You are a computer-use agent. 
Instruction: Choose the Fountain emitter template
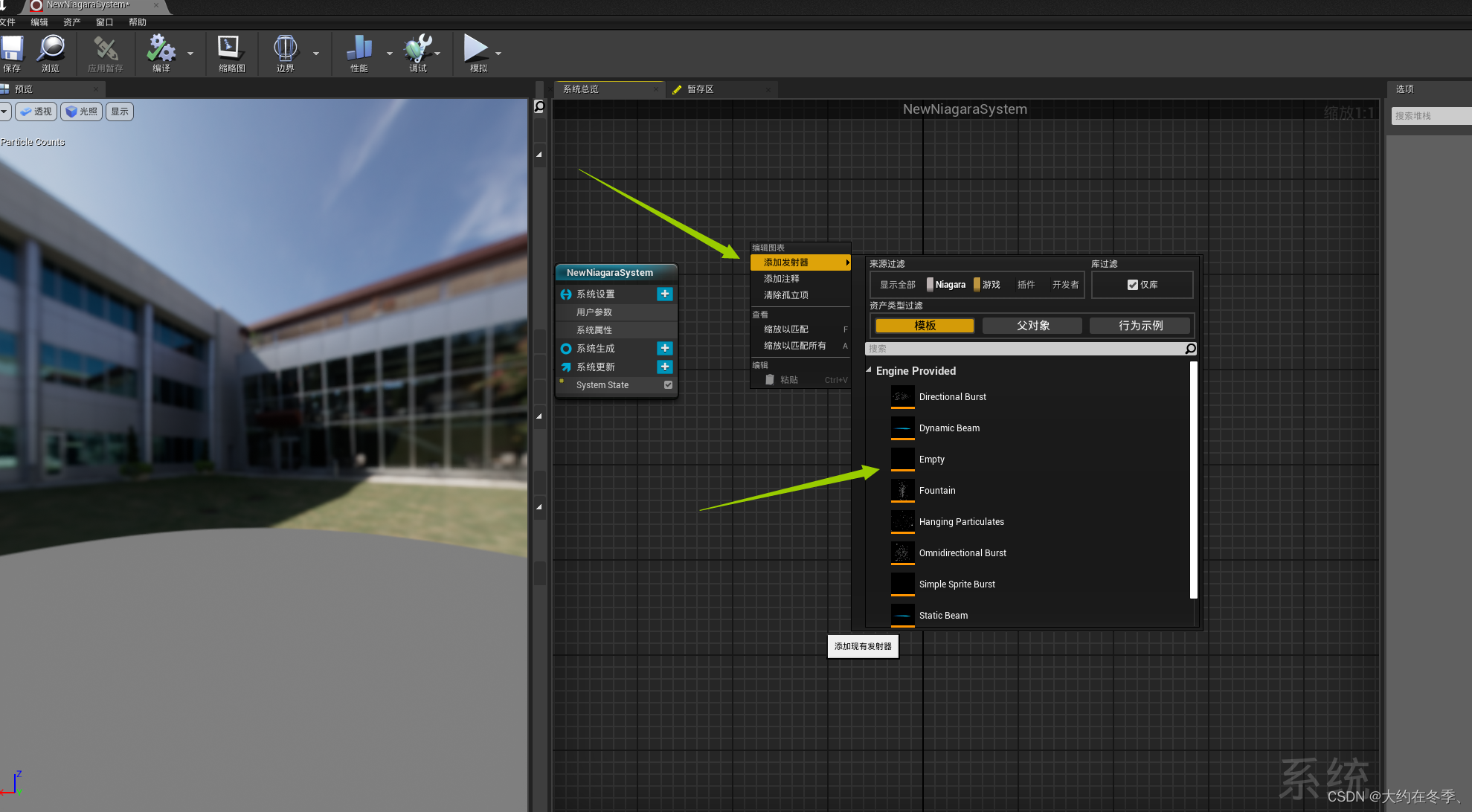[x=937, y=491]
